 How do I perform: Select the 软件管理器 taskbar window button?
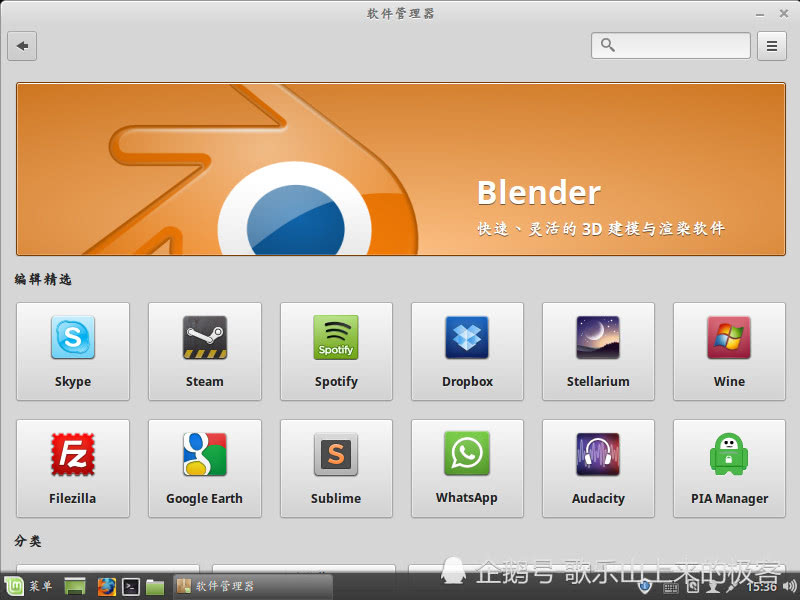click(x=253, y=586)
